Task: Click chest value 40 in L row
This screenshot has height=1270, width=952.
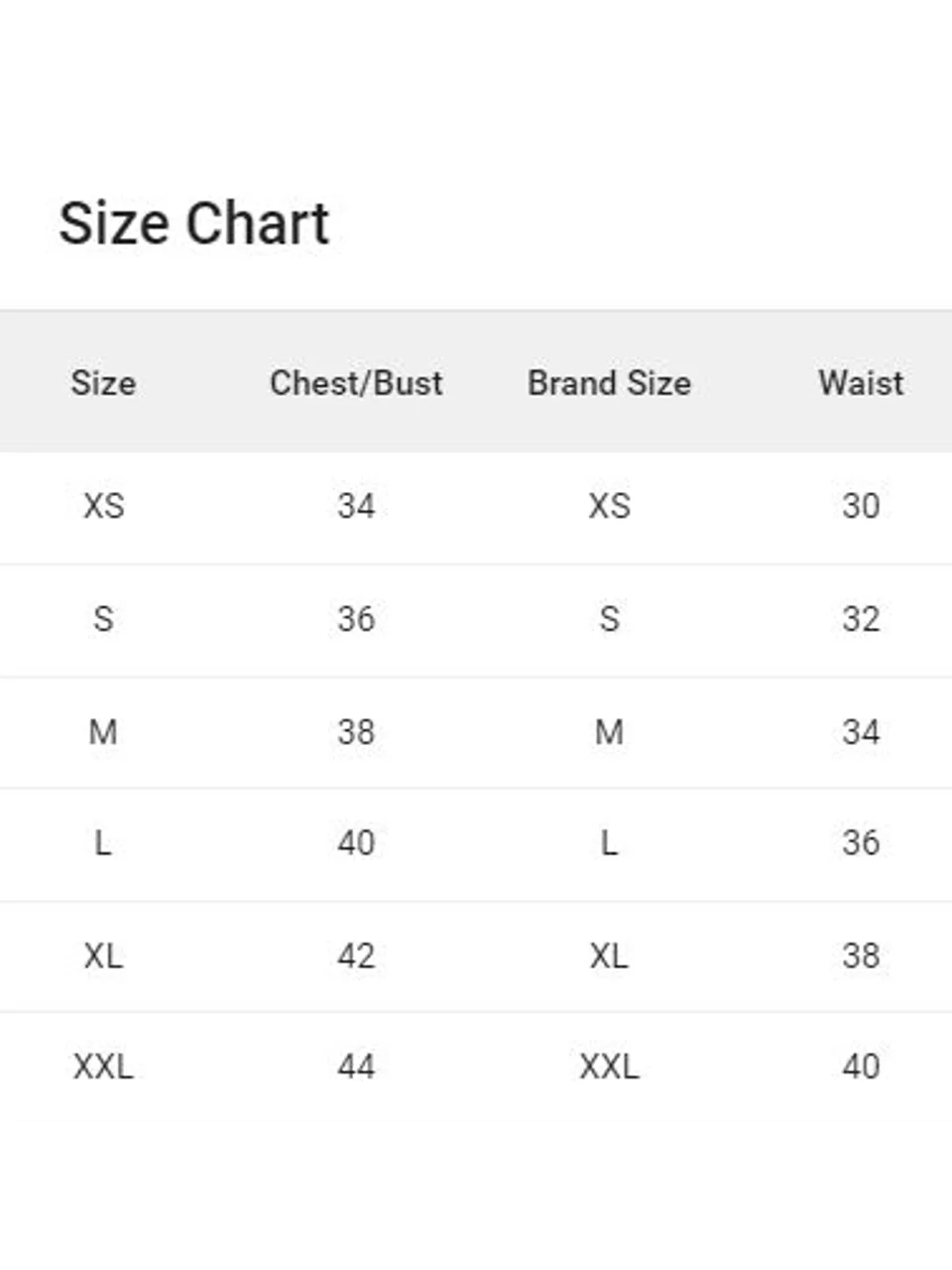Action: pyautogui.click(x=356, y=843)
